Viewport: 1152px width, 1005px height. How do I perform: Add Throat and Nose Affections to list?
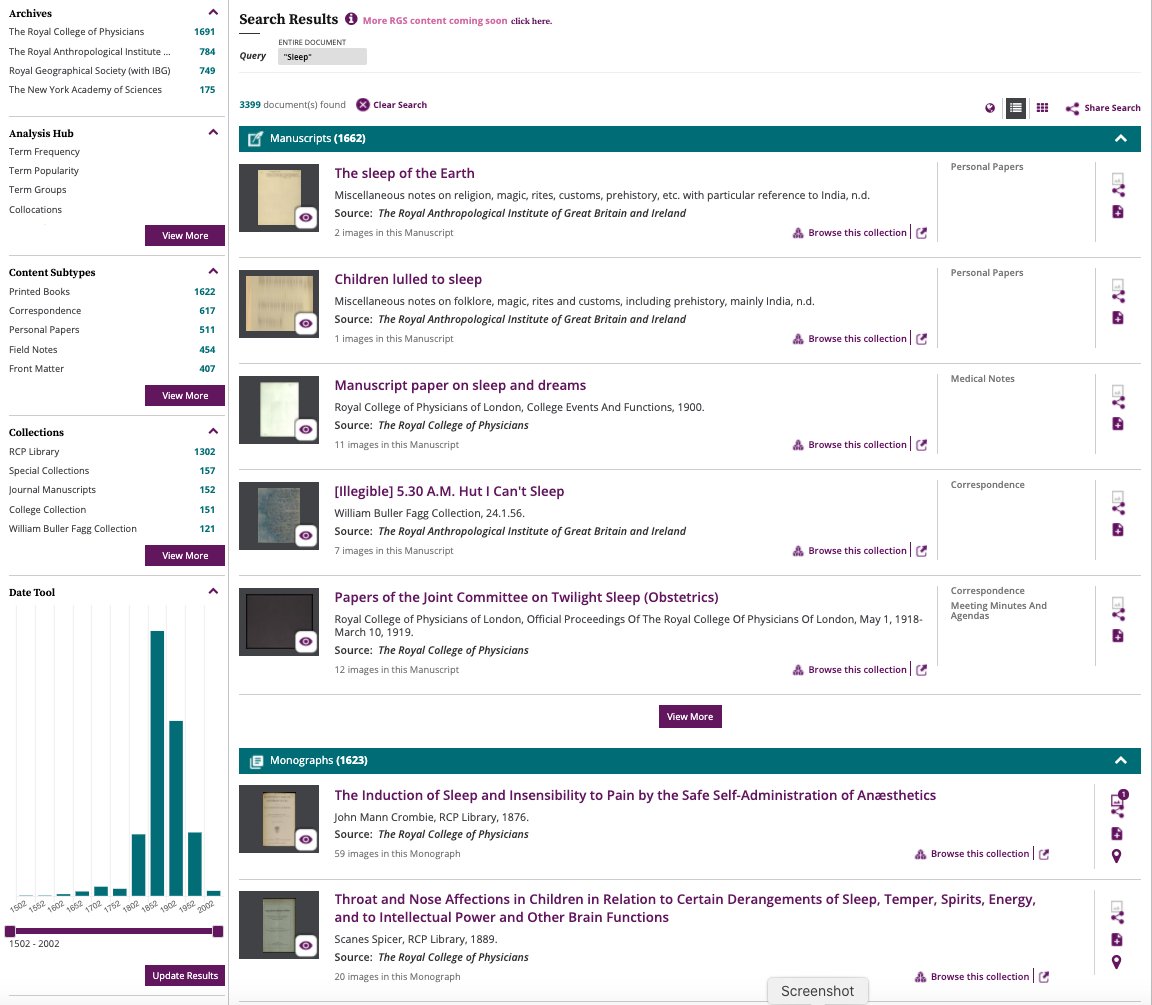coord(1117,940)
